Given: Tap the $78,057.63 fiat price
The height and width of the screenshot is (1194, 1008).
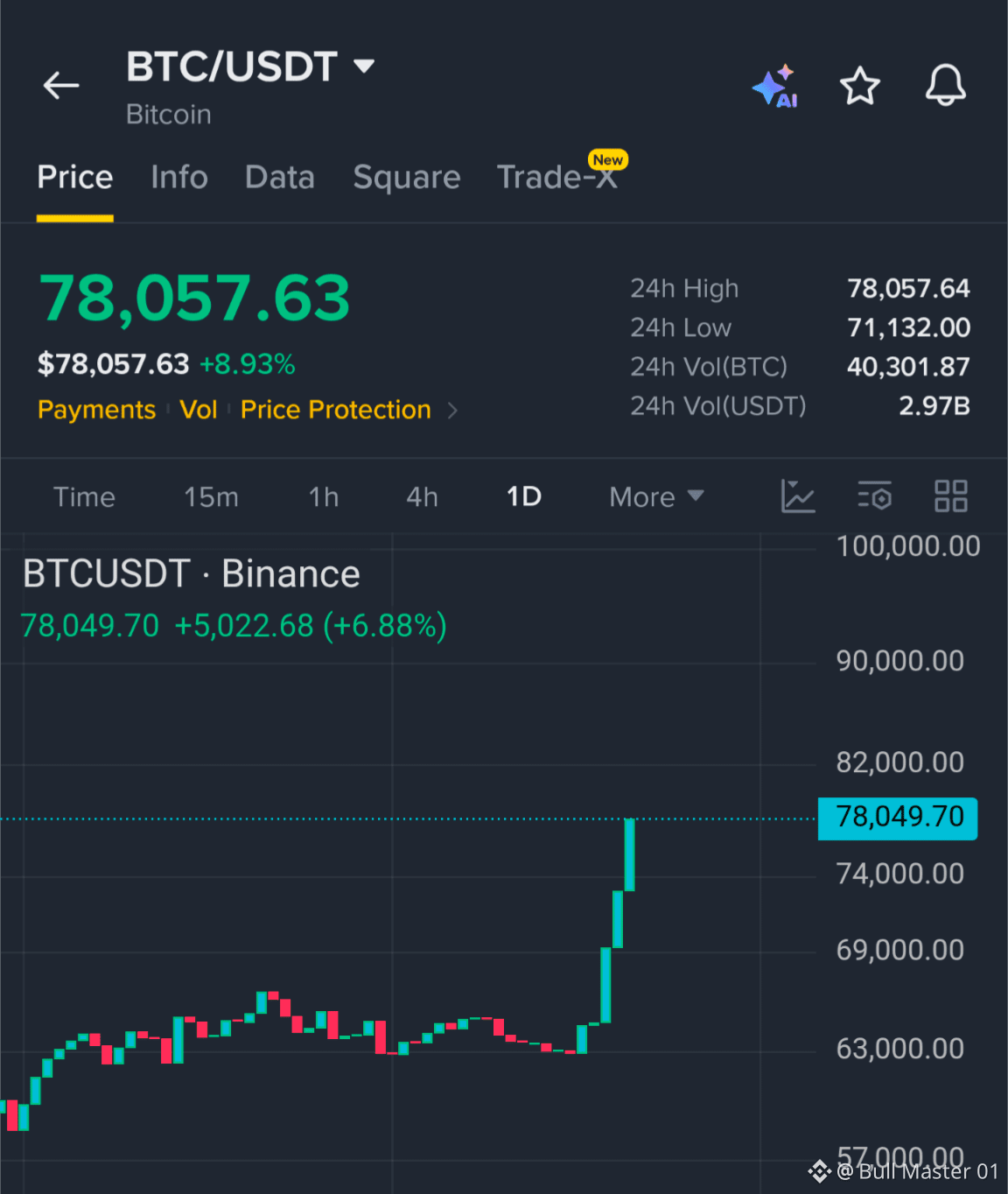Looking at the screenshot, I should 113,364.
